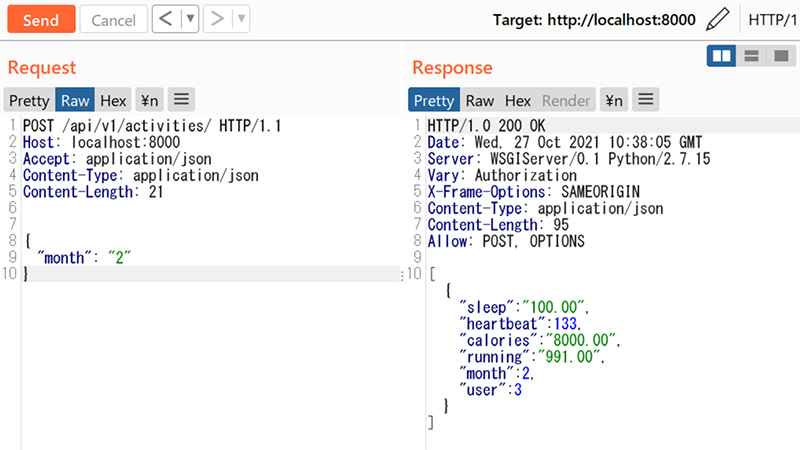Click the Request panel heading
This screenshot has height=450, width=800.
click(42, 67)
